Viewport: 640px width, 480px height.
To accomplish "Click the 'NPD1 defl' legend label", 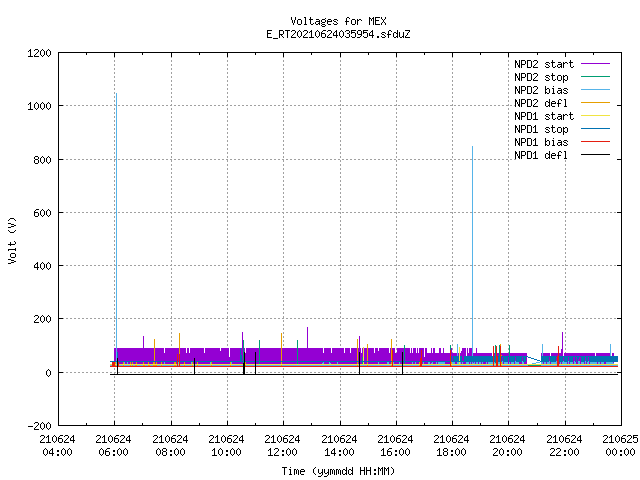I will pyautogui.click(x=541, y=156).
